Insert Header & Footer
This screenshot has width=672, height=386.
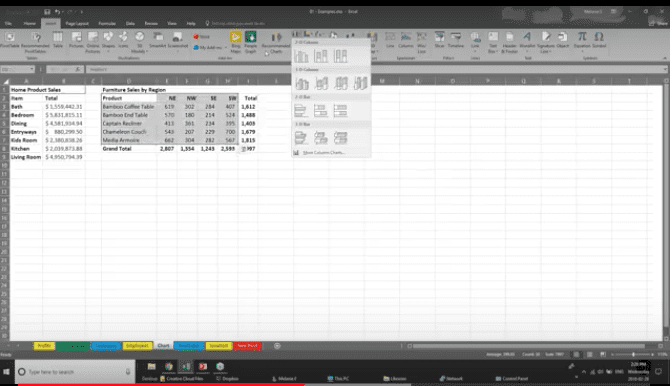coord(510,42)
